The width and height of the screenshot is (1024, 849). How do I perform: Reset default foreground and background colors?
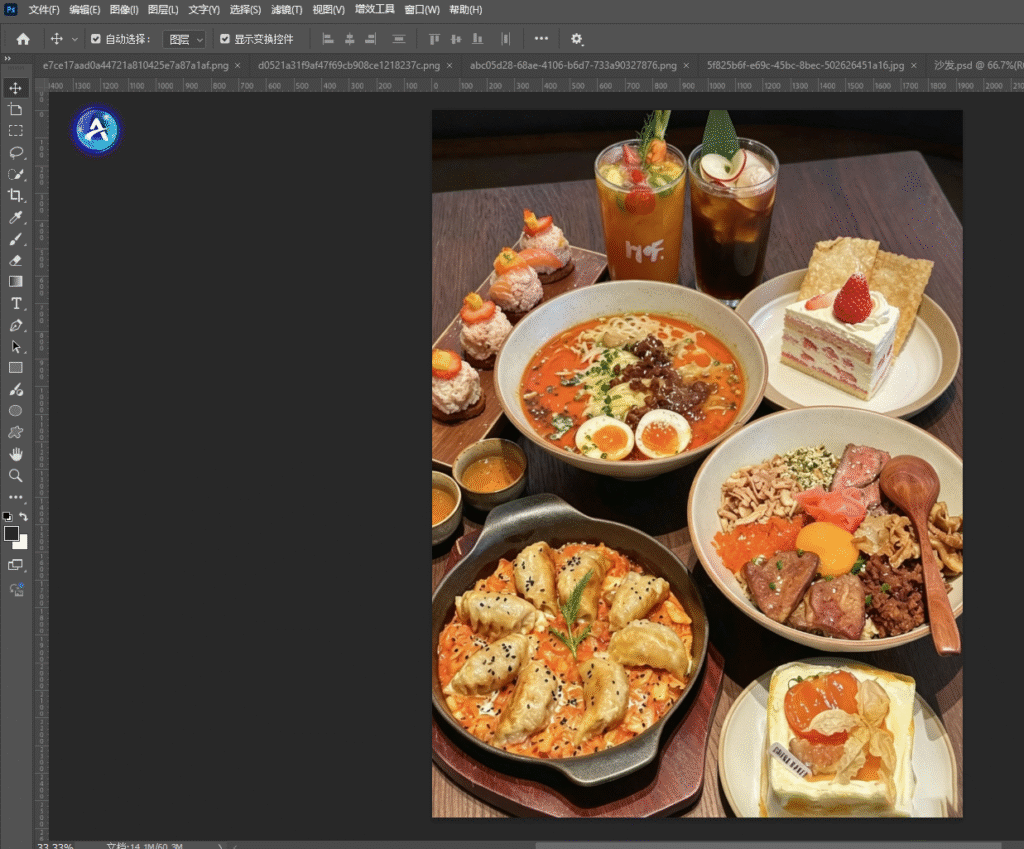tap(7, 517)
